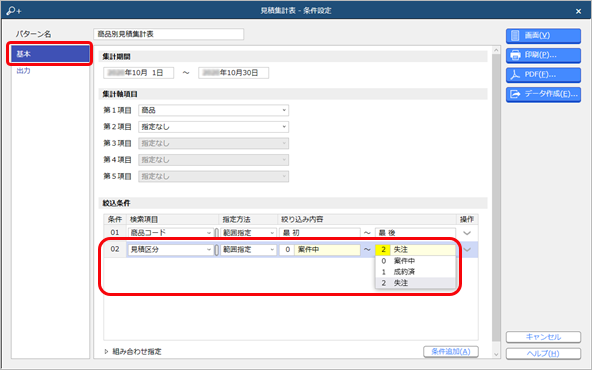
Task: Choose option 2 失注 from list
Action: (x=415, y=283)
